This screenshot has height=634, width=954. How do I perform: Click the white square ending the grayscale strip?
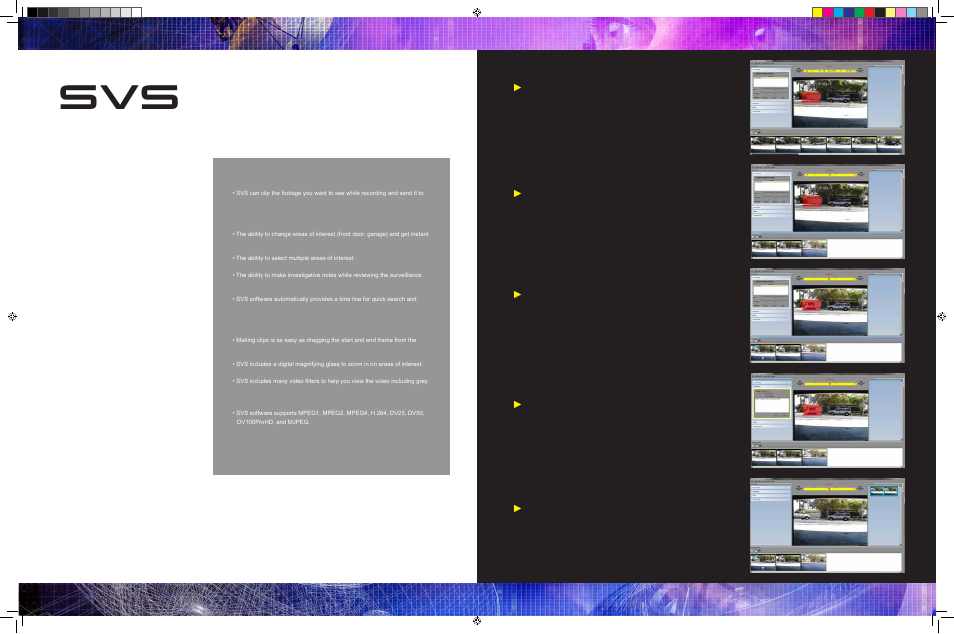point(137,12)
